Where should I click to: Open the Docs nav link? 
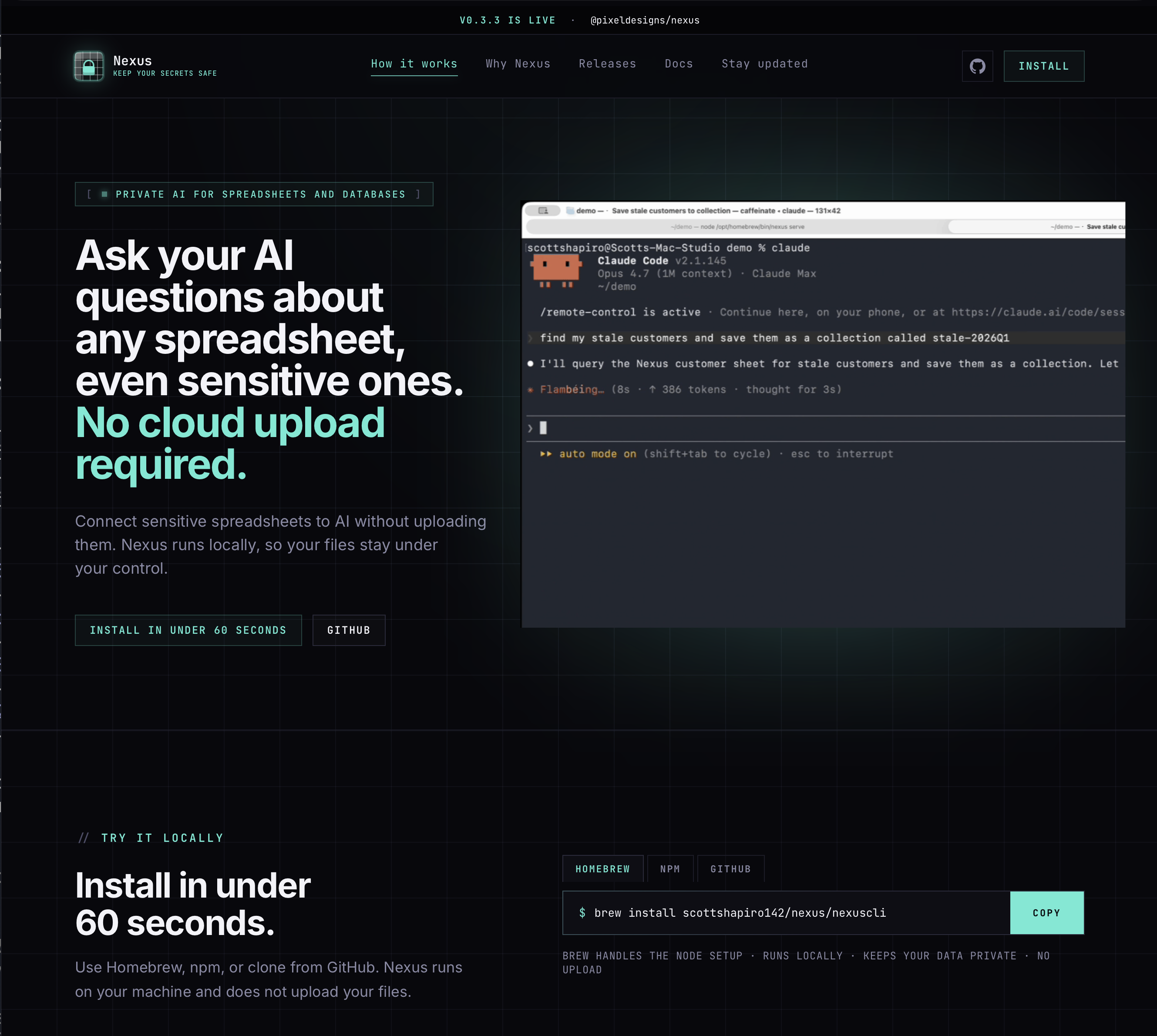679,64
